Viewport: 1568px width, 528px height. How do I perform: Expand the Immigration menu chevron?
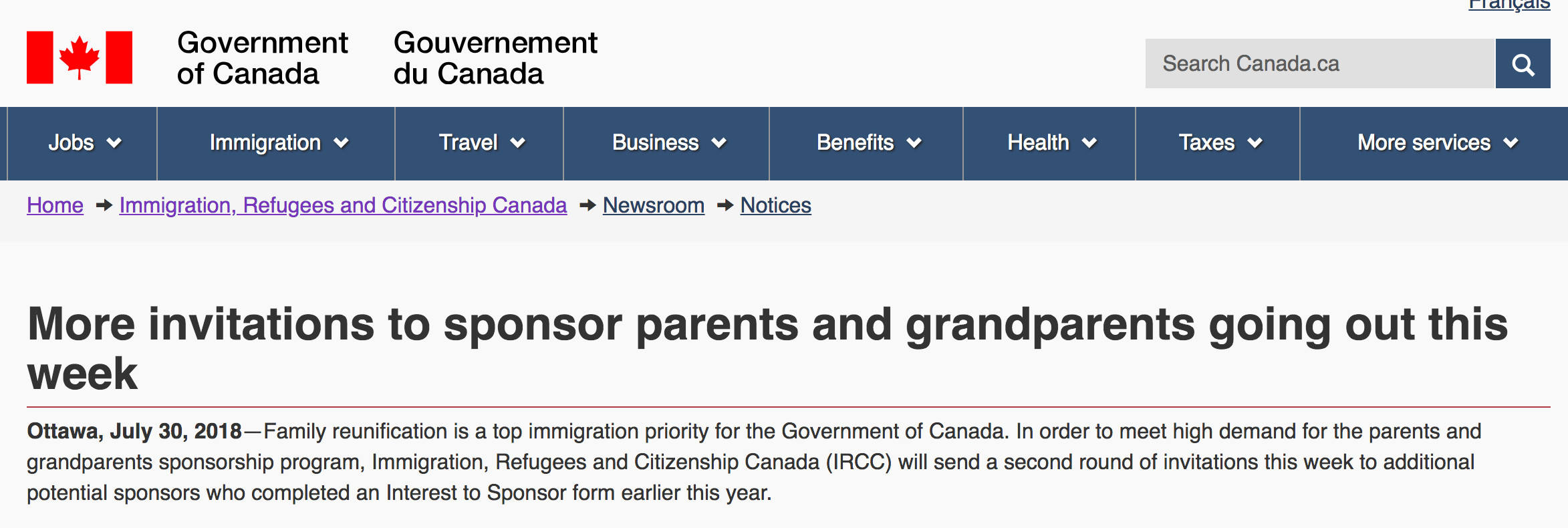pyautogui.click(x=342, y=143)
